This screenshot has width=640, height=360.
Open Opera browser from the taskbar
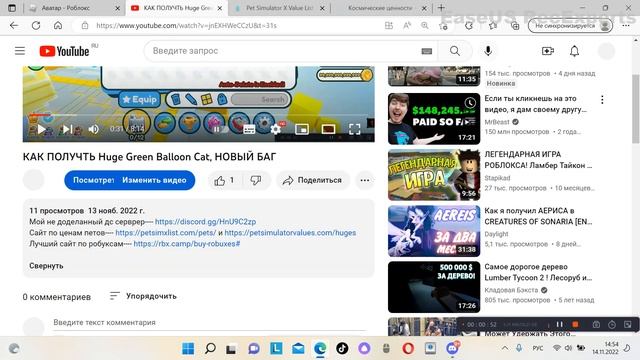pos(408,349)
